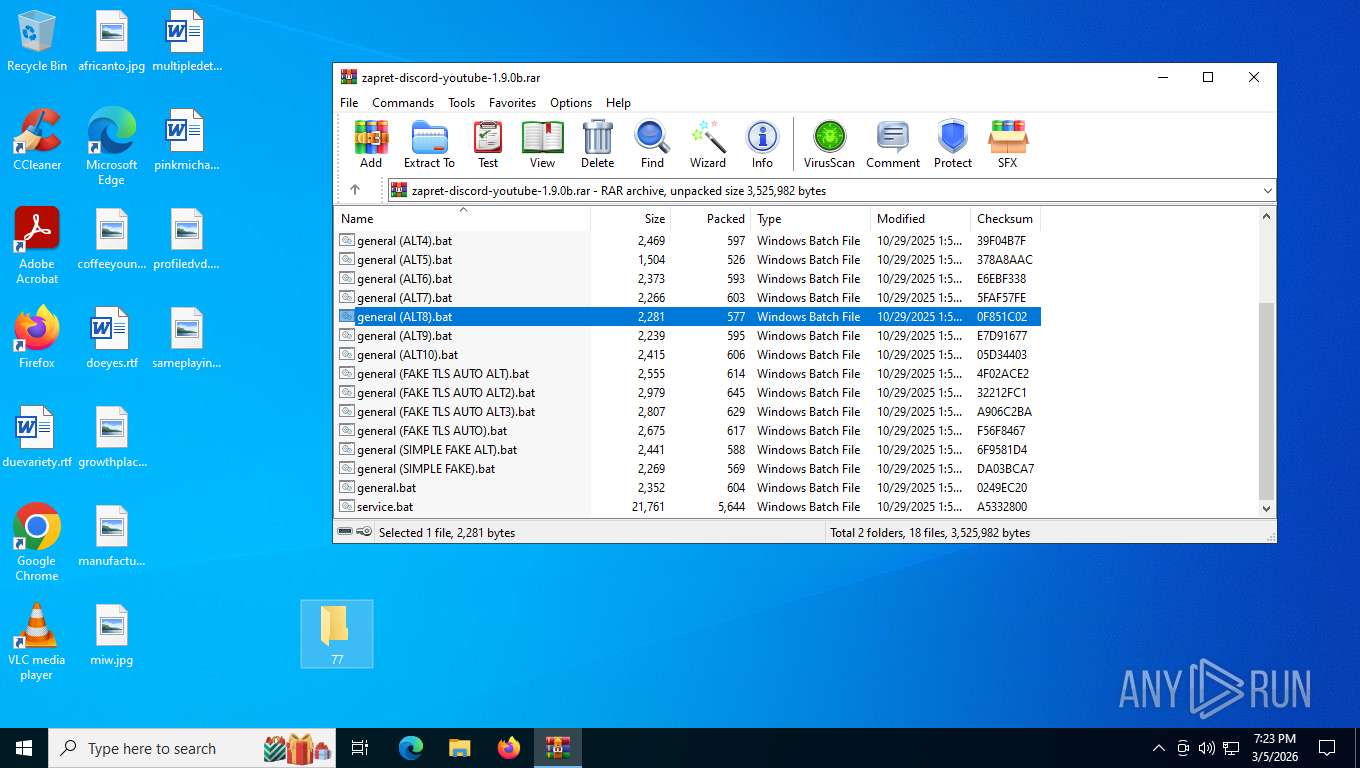The width and height of the screenshot is (1360, 768).
Task: Open the Help menu
Action: pos(618,103)
